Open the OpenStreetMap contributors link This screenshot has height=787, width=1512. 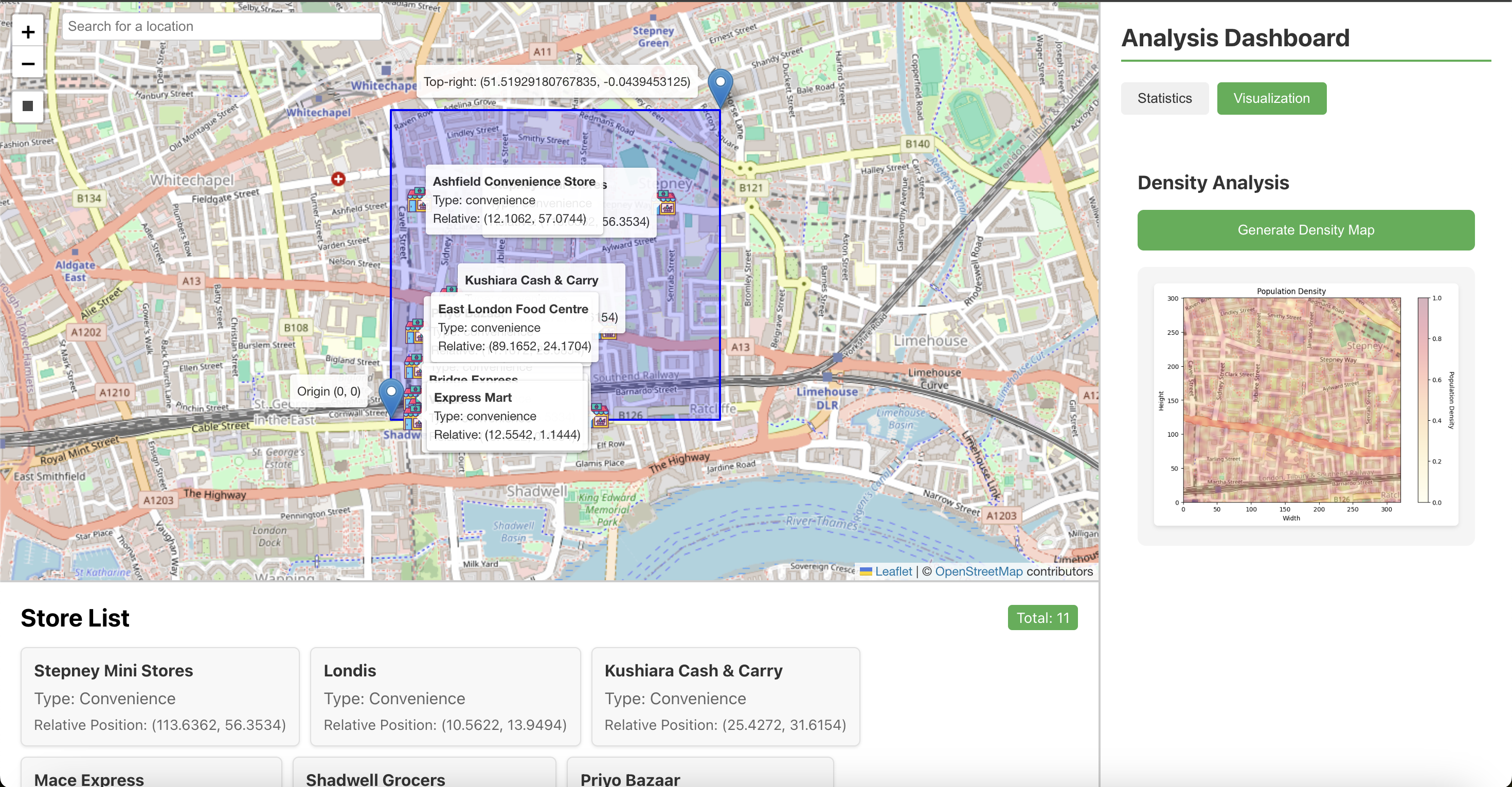pyautogui.click(x=979, y=571)
